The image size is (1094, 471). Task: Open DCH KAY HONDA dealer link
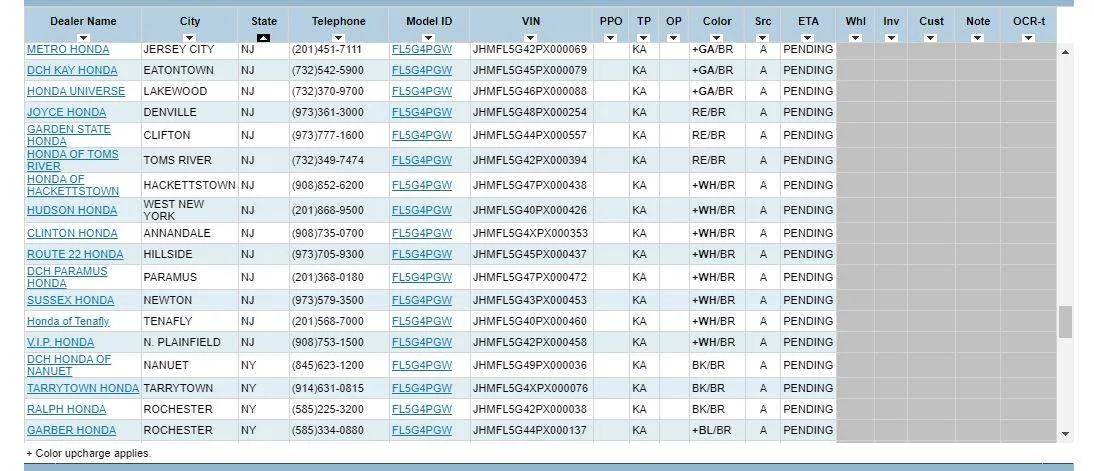coord(73,70)
